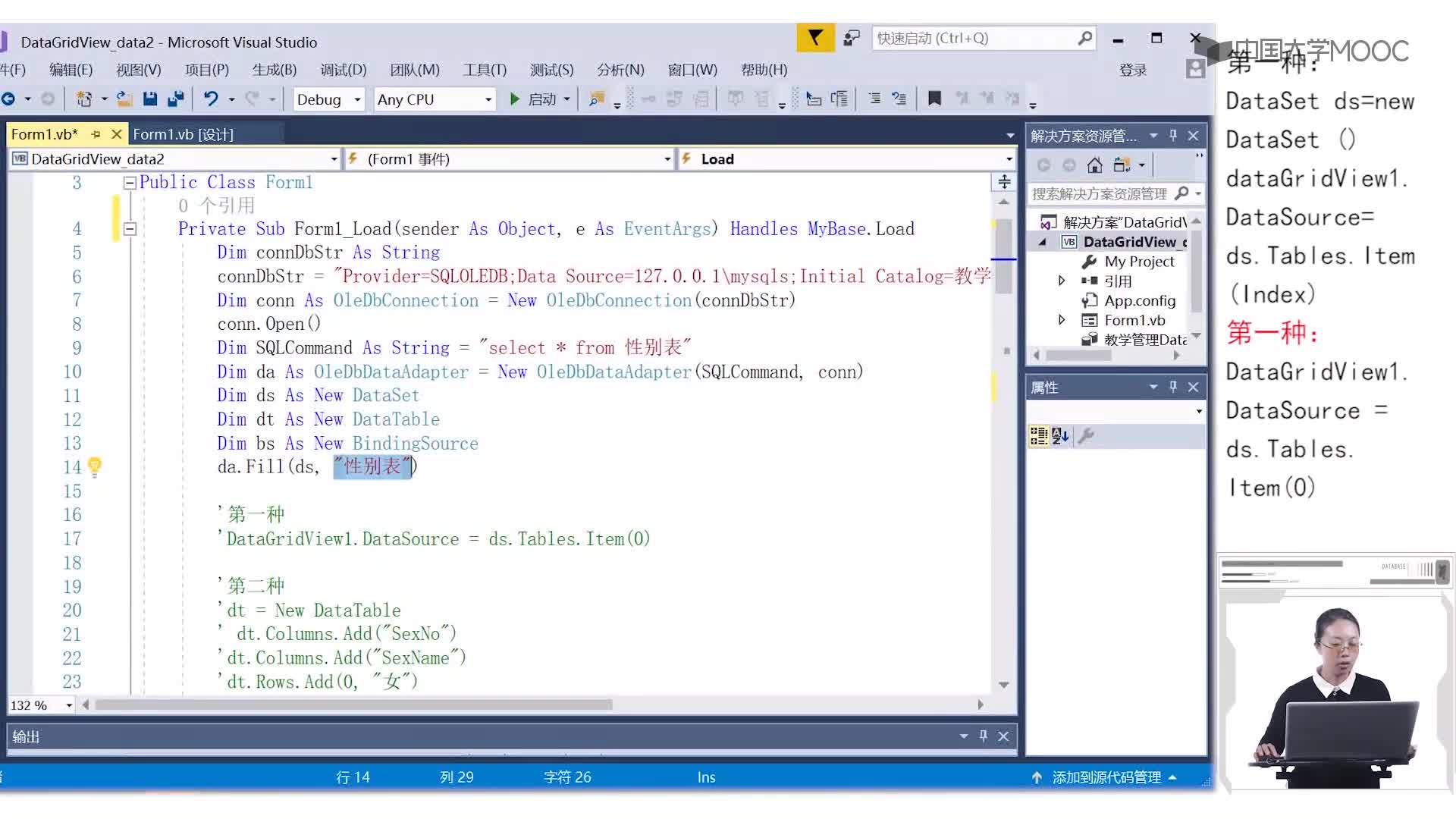
Task: Click the editor horizontal scrollbar
Action: (x=353, y=704)
